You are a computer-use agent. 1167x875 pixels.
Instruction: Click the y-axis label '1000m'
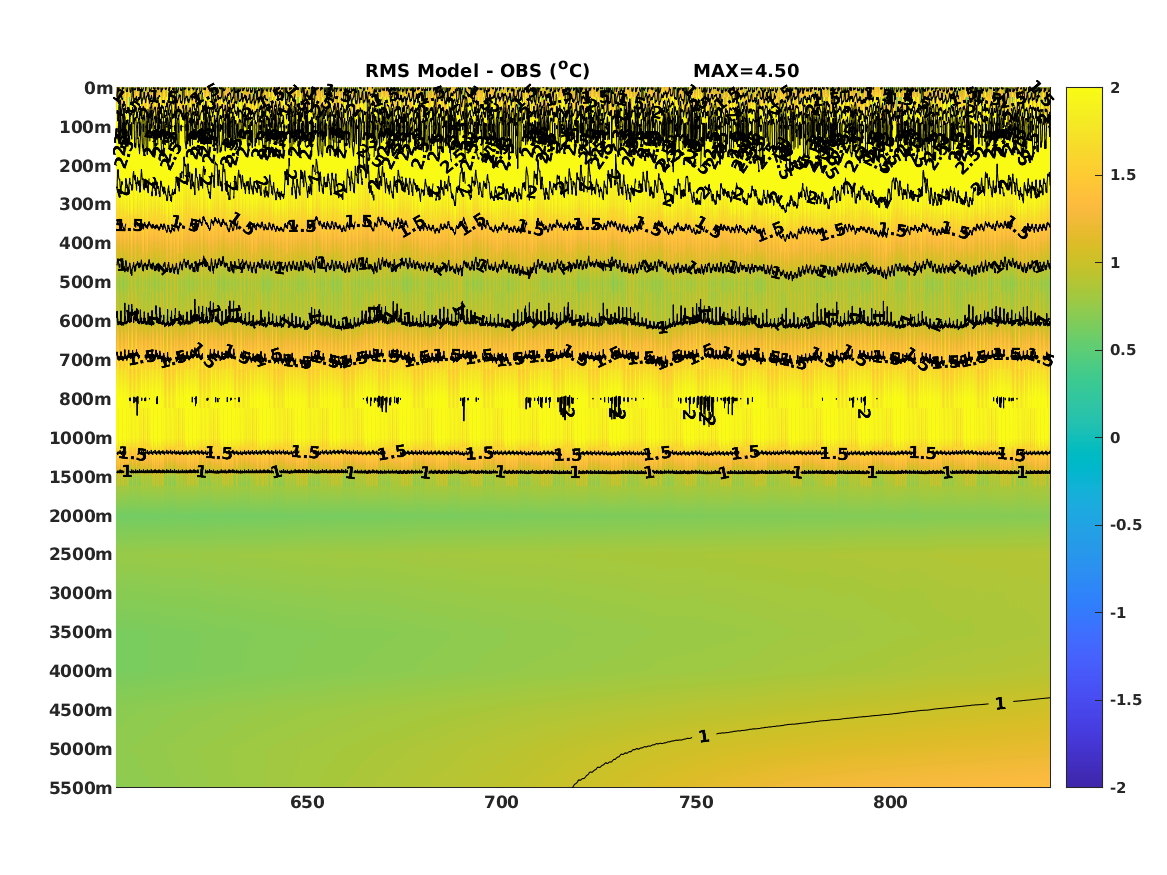coord(81,438)
